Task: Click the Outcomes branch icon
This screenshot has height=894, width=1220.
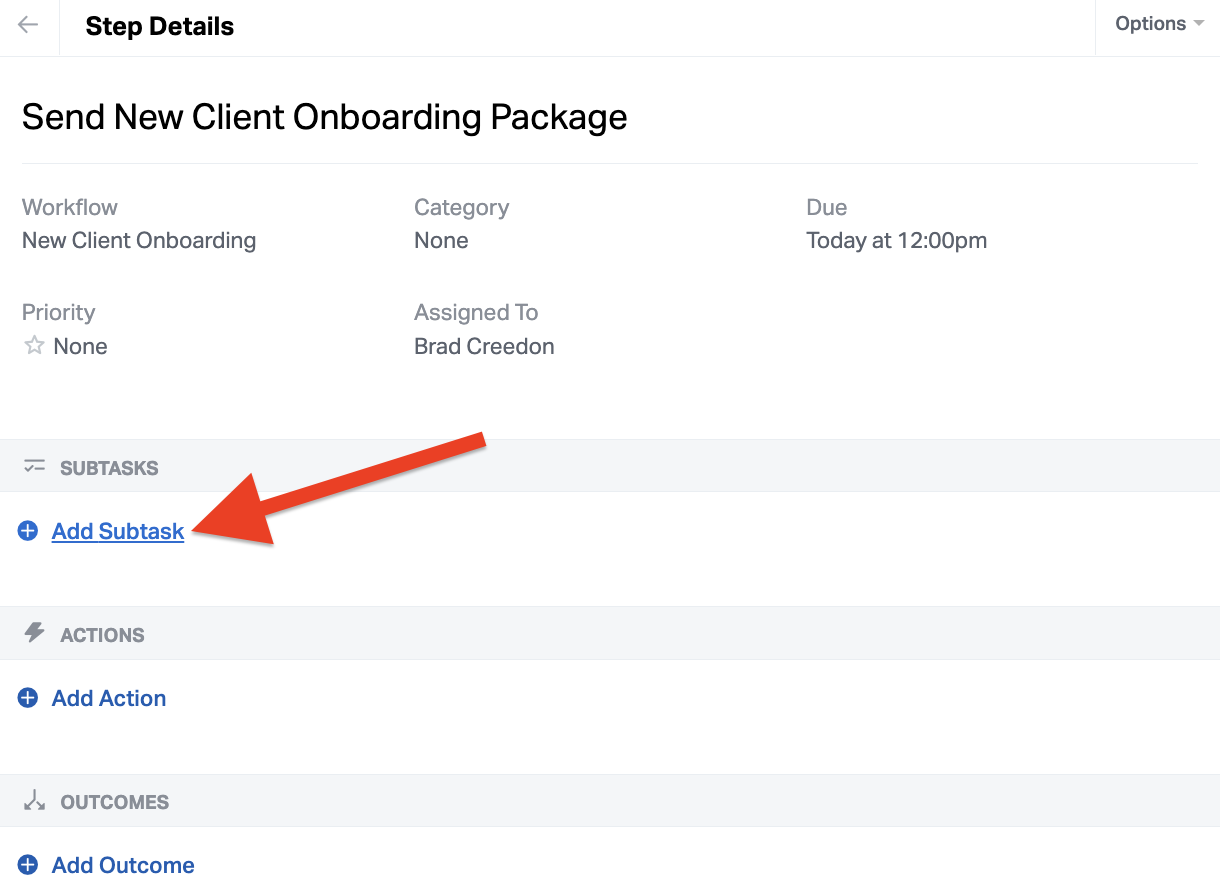Action: (35, 800)
